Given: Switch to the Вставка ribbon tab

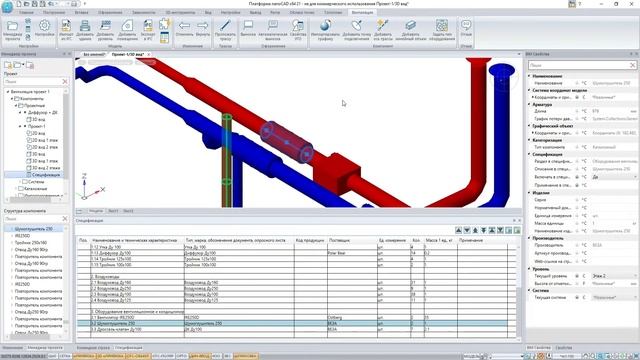Looking at the screenshot, I should point(81,13).
